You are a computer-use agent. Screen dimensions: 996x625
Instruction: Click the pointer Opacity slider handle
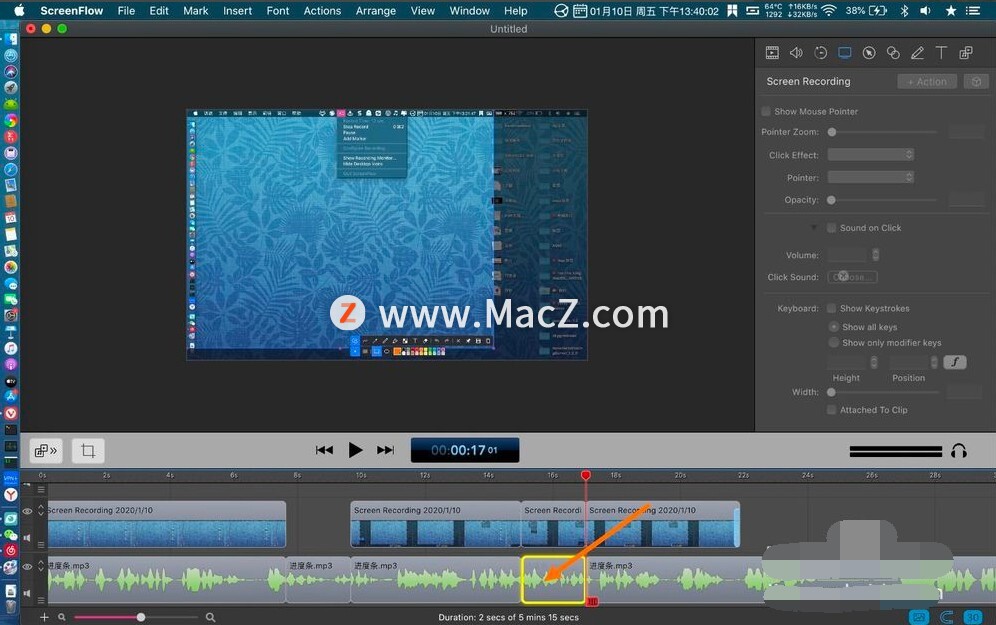tap(831, 200)
